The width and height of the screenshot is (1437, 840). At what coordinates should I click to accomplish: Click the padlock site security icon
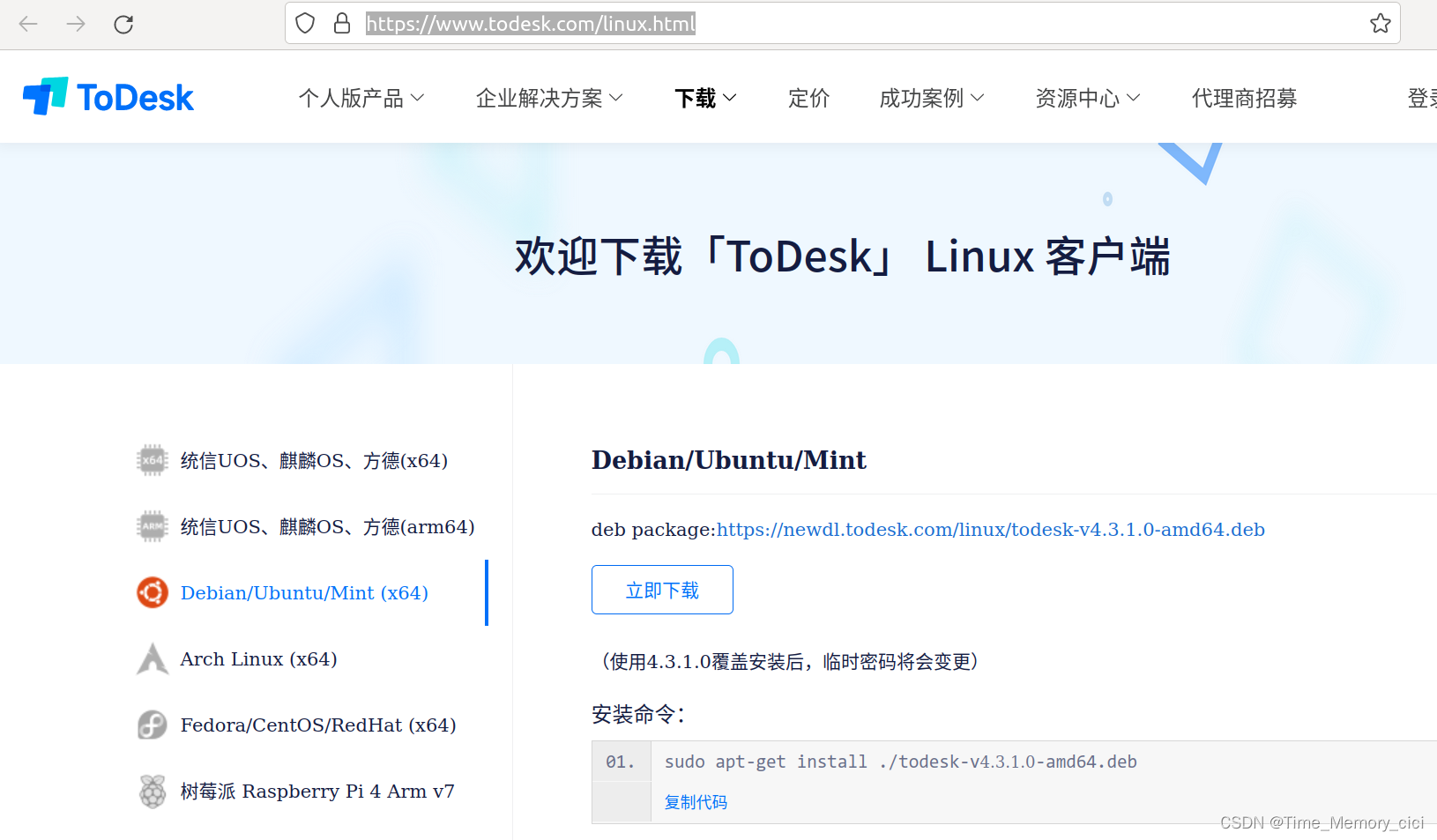342,23
